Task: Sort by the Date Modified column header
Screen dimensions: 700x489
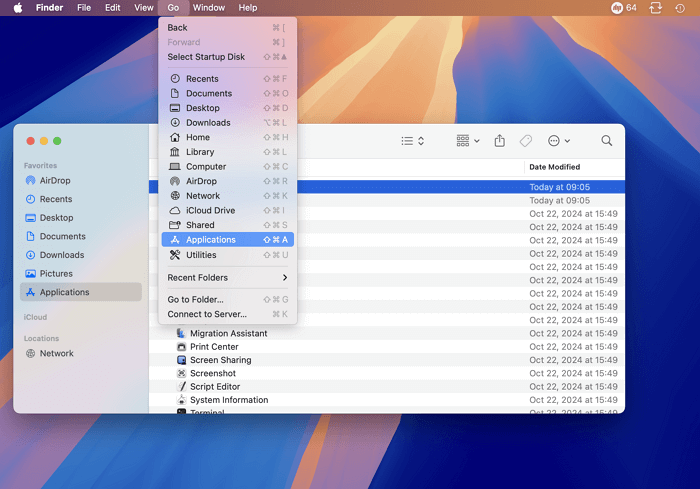Action: [555, 167]
